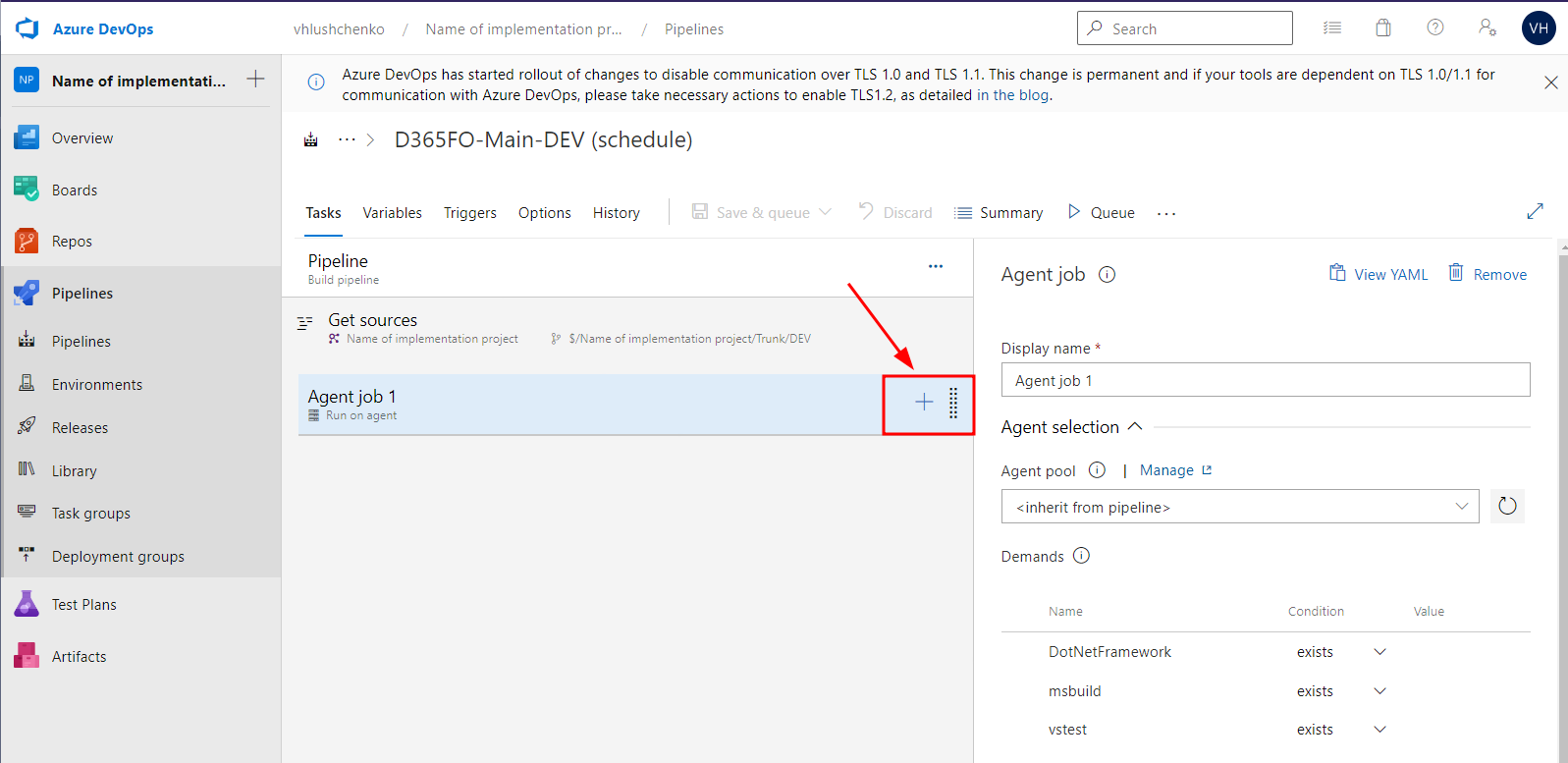1568x763 pixels.
Task: Open Test Plans in the sidebar
Action: [x=83, y=605]
